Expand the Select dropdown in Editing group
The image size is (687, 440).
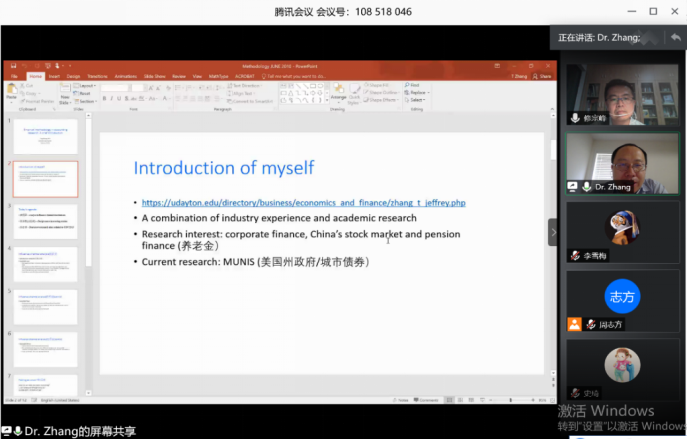coord(415,99)
